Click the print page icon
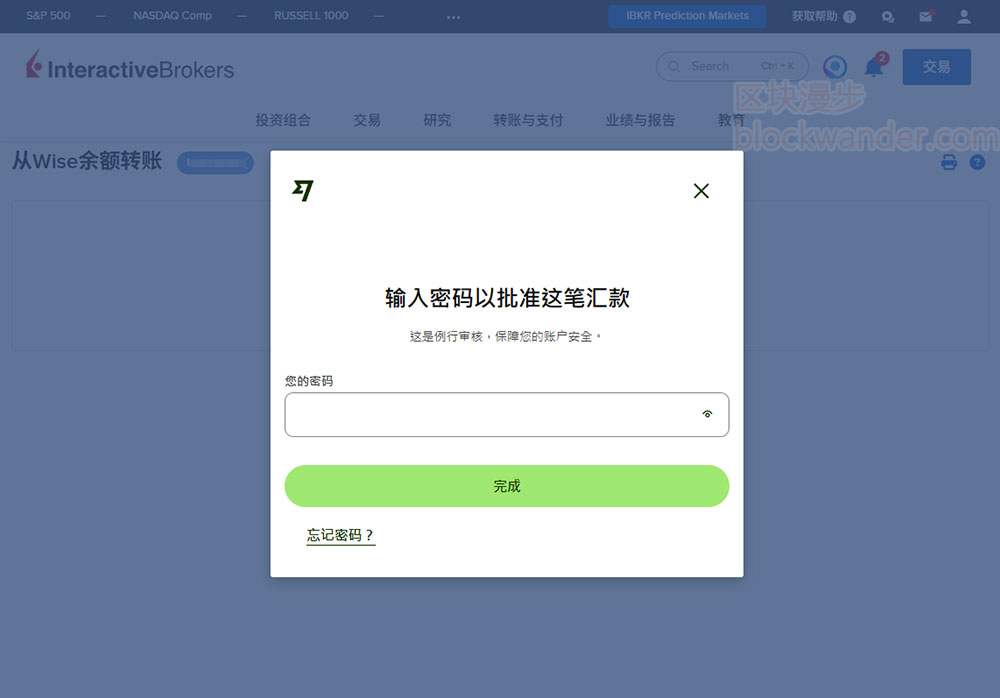Image resolution: width=1000 pixels, height=698 pixels. [949, 162]
